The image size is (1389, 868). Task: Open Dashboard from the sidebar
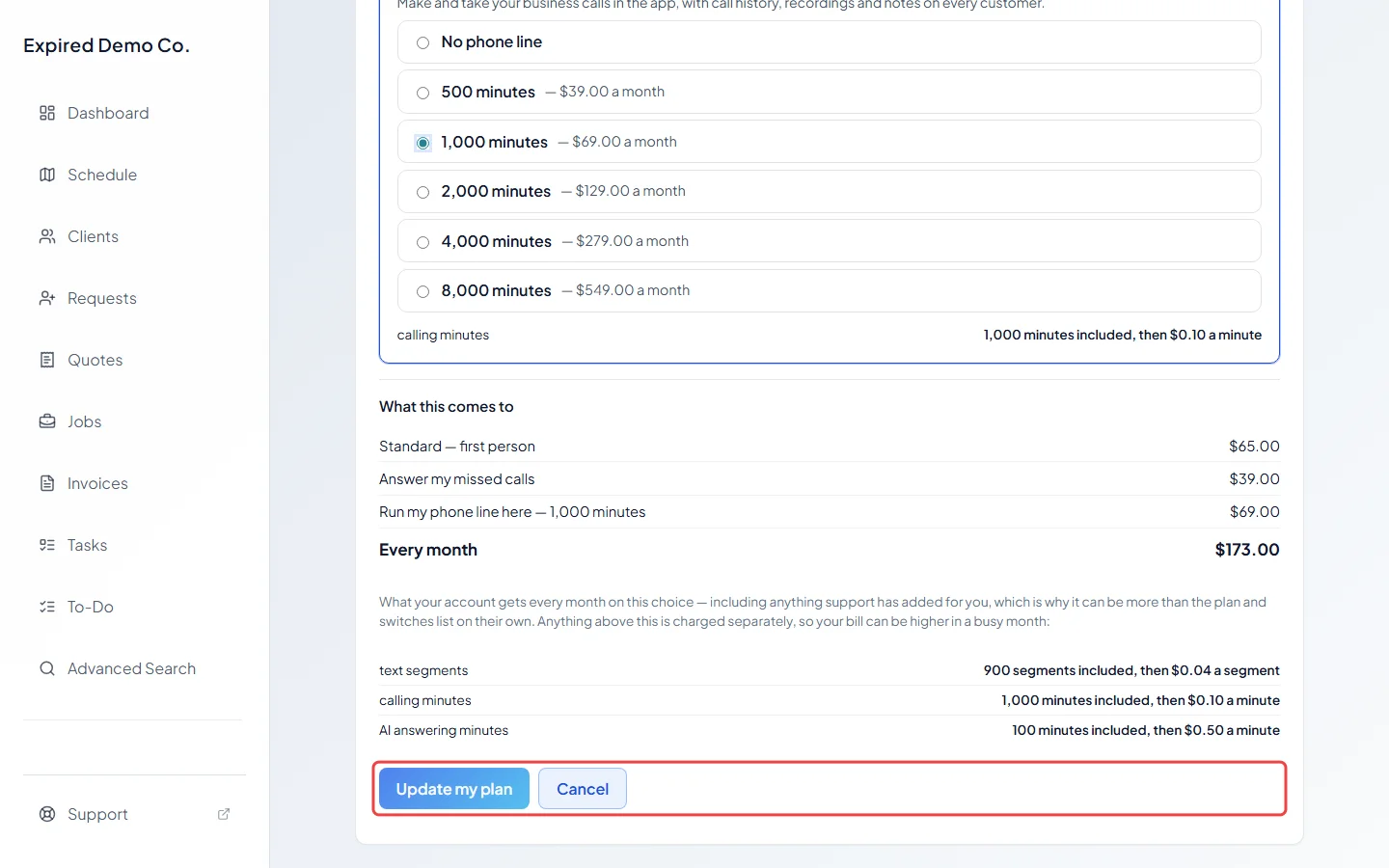click(x=134, y=113)
